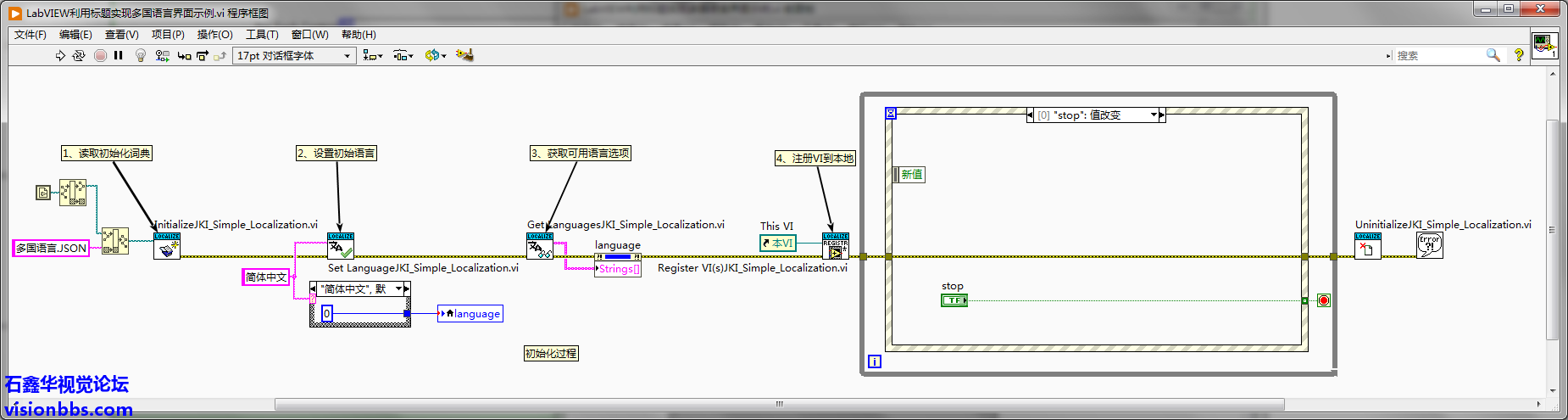The image size is (1568, 420).
Task: Click the Clean Up Diagram broom icon
Action: tap(464, 55)
